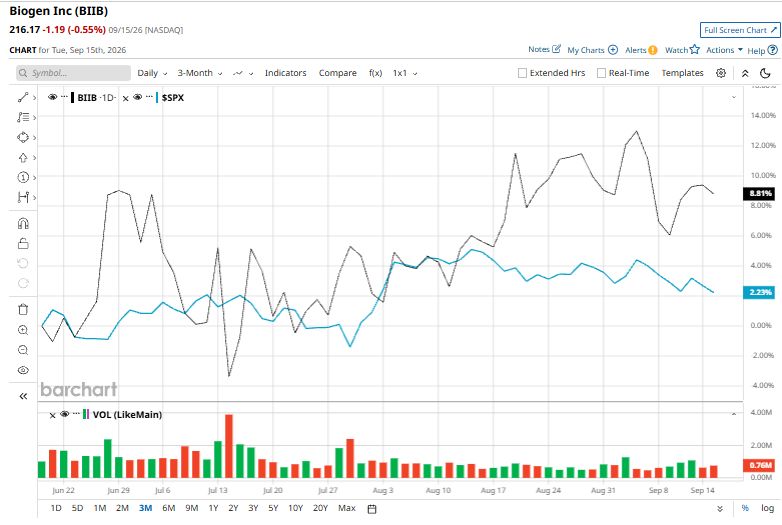Open the Templates link
Screen dimensions: 782x525
click(x=682, y=73)
